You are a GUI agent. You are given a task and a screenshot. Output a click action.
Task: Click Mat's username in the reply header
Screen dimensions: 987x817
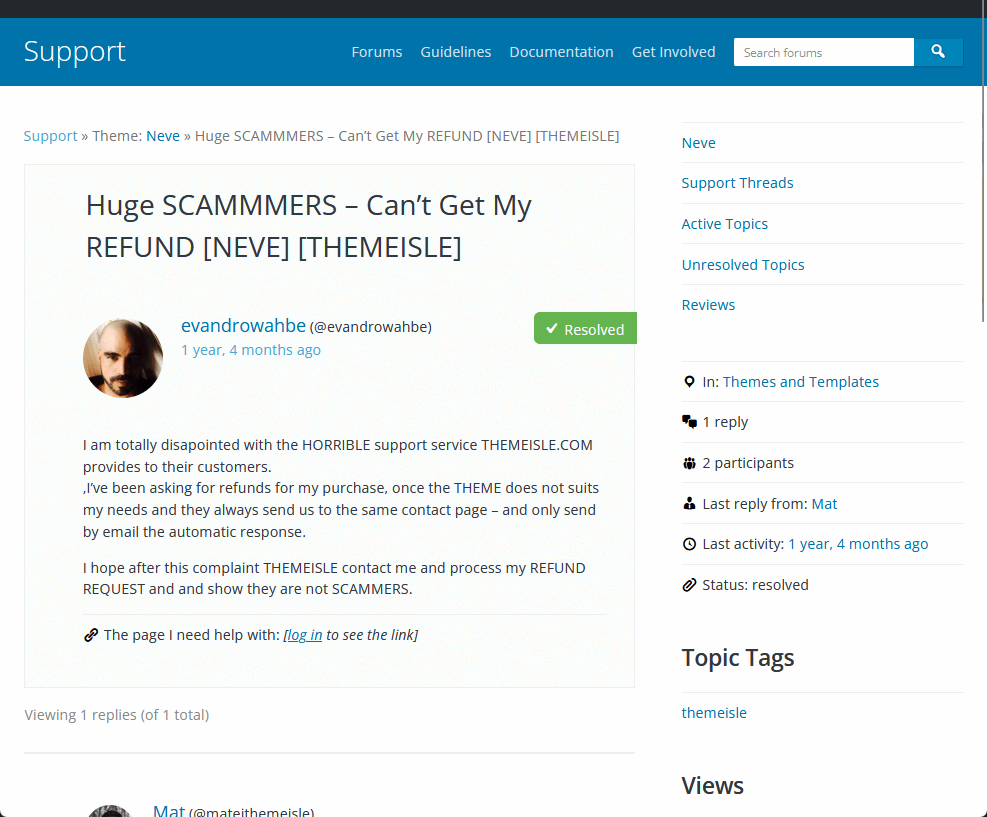pyautogui.click(x=169, y=811)
